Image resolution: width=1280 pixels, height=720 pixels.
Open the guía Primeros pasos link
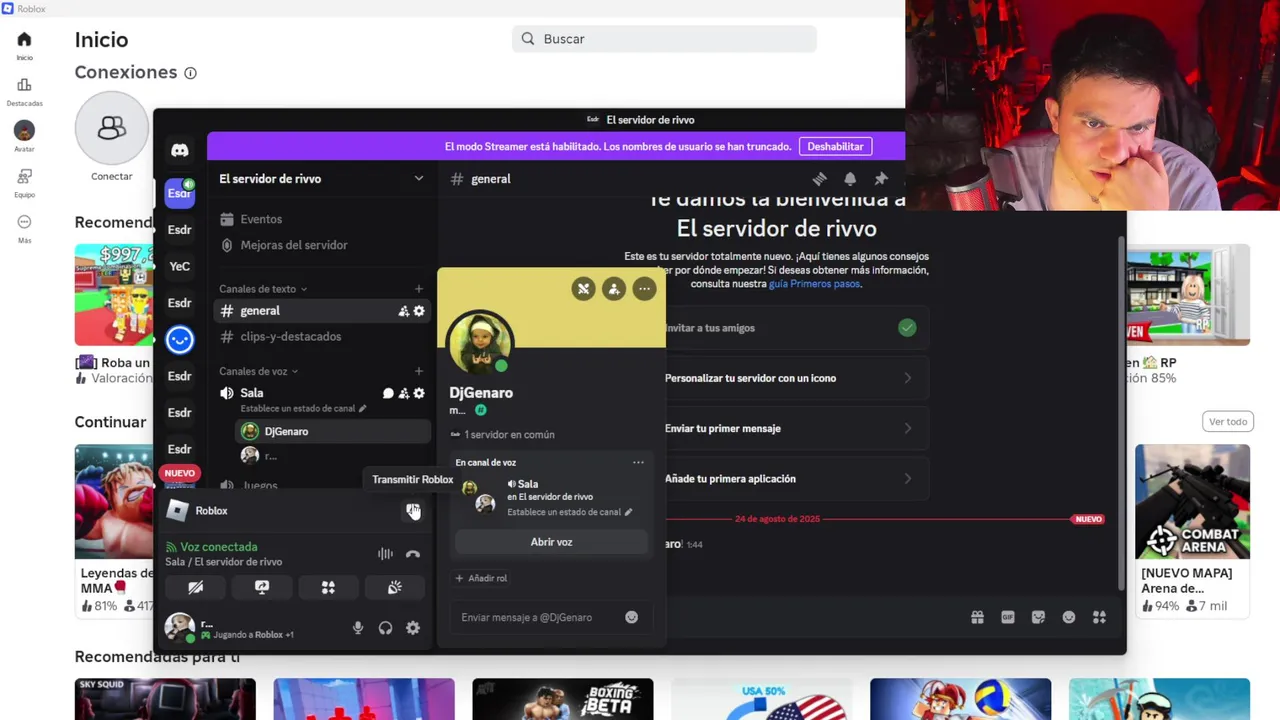pos(814,284)
